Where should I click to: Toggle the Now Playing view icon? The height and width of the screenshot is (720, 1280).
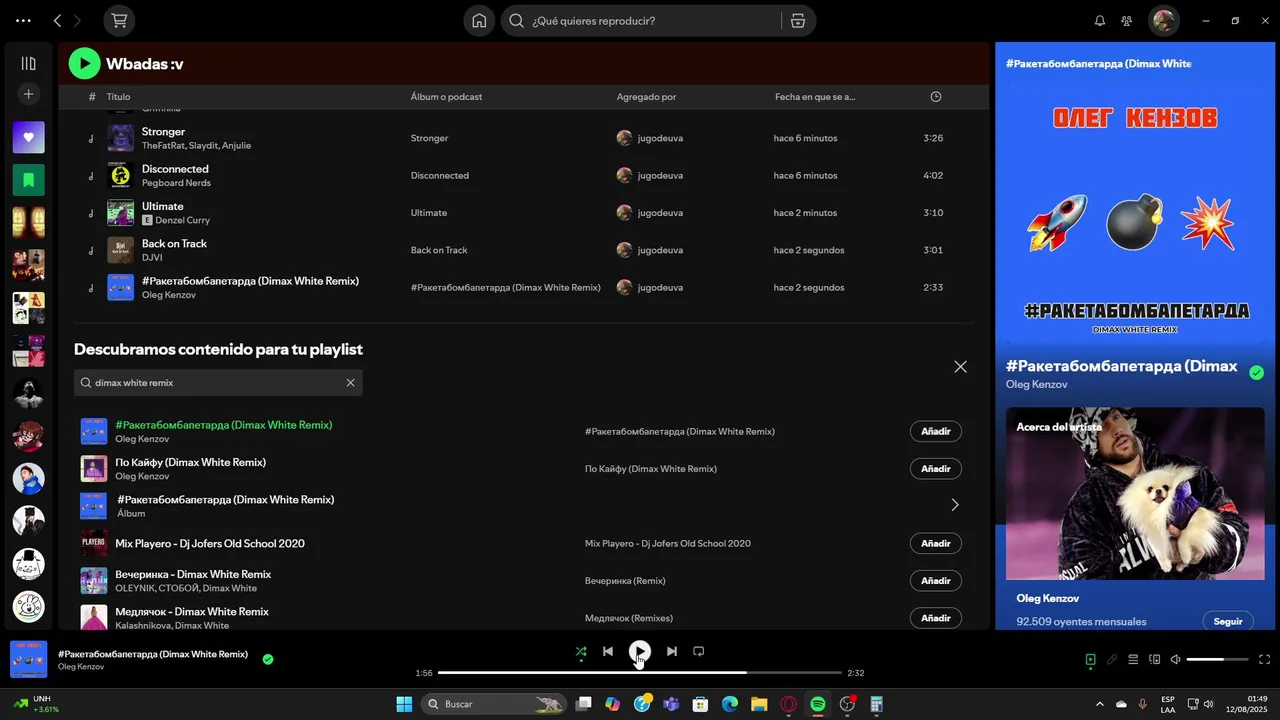[x=1090, y=659]
